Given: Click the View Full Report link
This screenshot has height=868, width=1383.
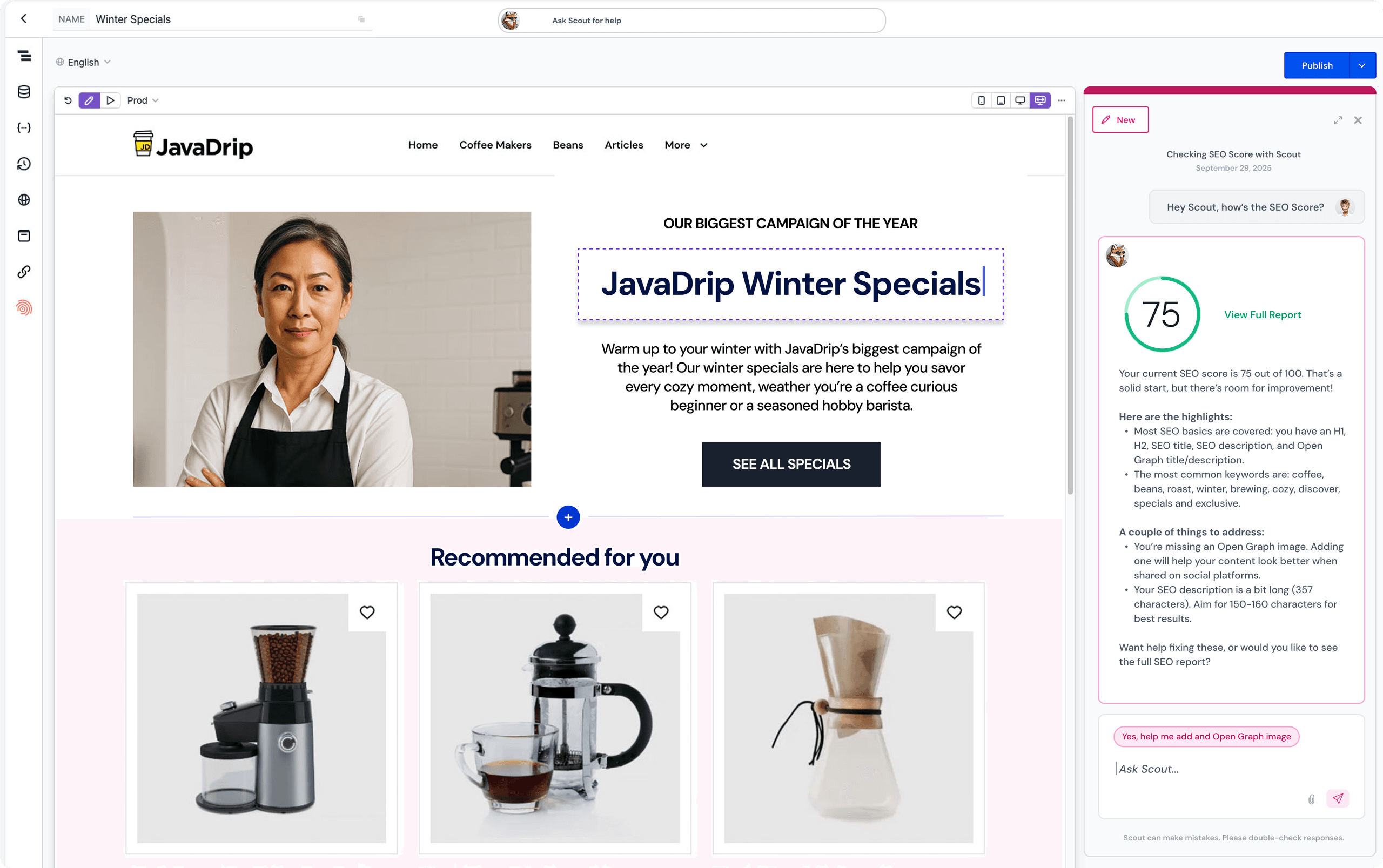Looking at the screenshot, I should click(1262, 314).
